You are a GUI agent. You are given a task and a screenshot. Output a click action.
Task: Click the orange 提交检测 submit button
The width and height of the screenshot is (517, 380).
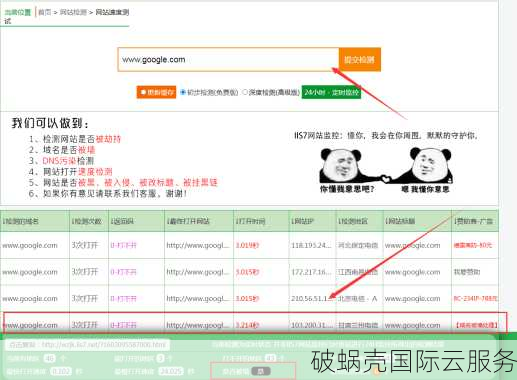(360, 60)
